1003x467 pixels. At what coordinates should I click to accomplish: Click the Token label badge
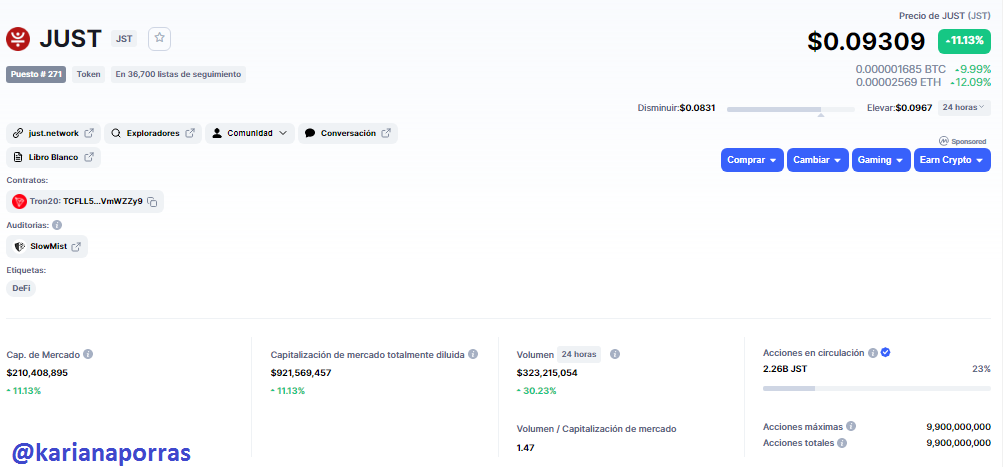(x=88, y=74)
